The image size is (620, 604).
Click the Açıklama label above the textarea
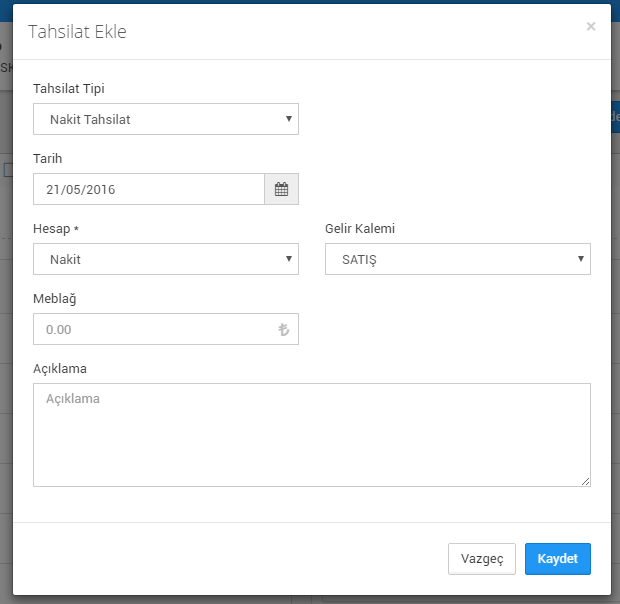(x=60, y=368)
